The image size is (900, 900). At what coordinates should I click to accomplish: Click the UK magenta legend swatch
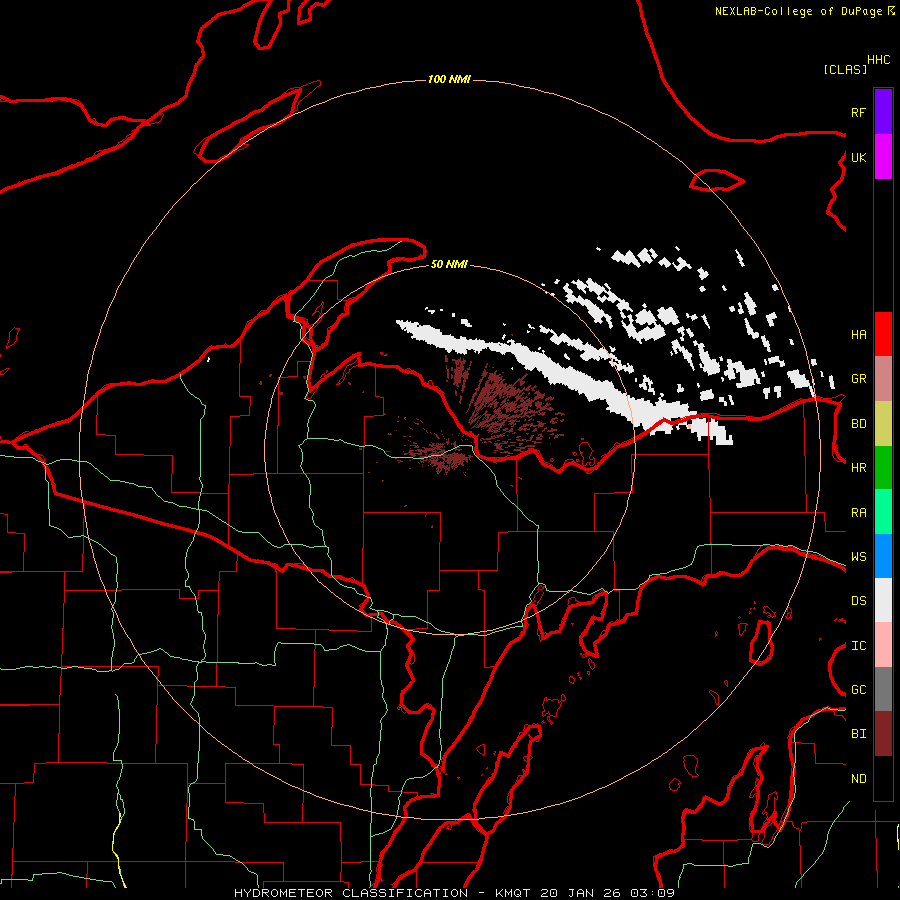coord(883,157)
